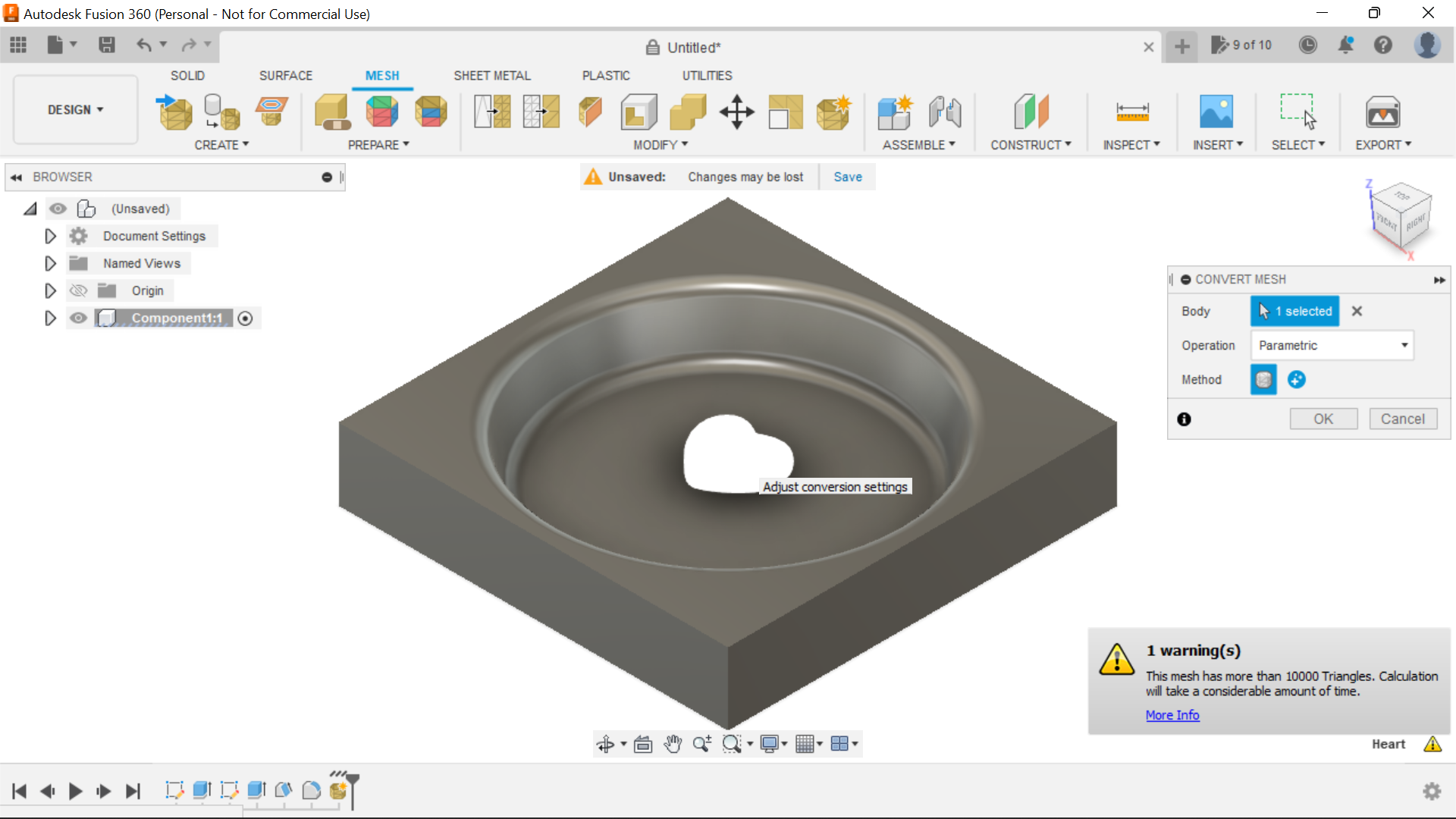Image resolution: width=1456 pixels, height=819 pixels.
Task: Open Grid and Snaps settings
Action: pyautogui.click(x=808, y=744)
